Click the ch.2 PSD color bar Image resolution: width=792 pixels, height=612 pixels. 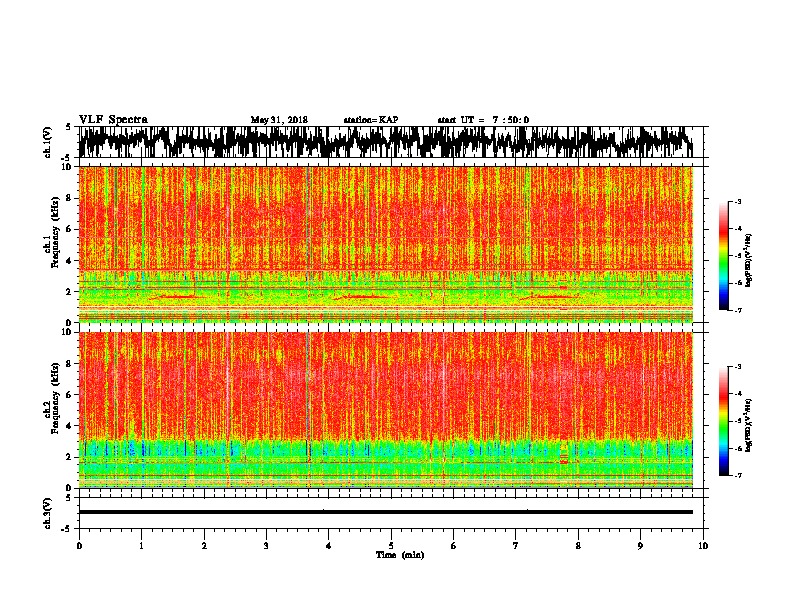click(723, 421)
